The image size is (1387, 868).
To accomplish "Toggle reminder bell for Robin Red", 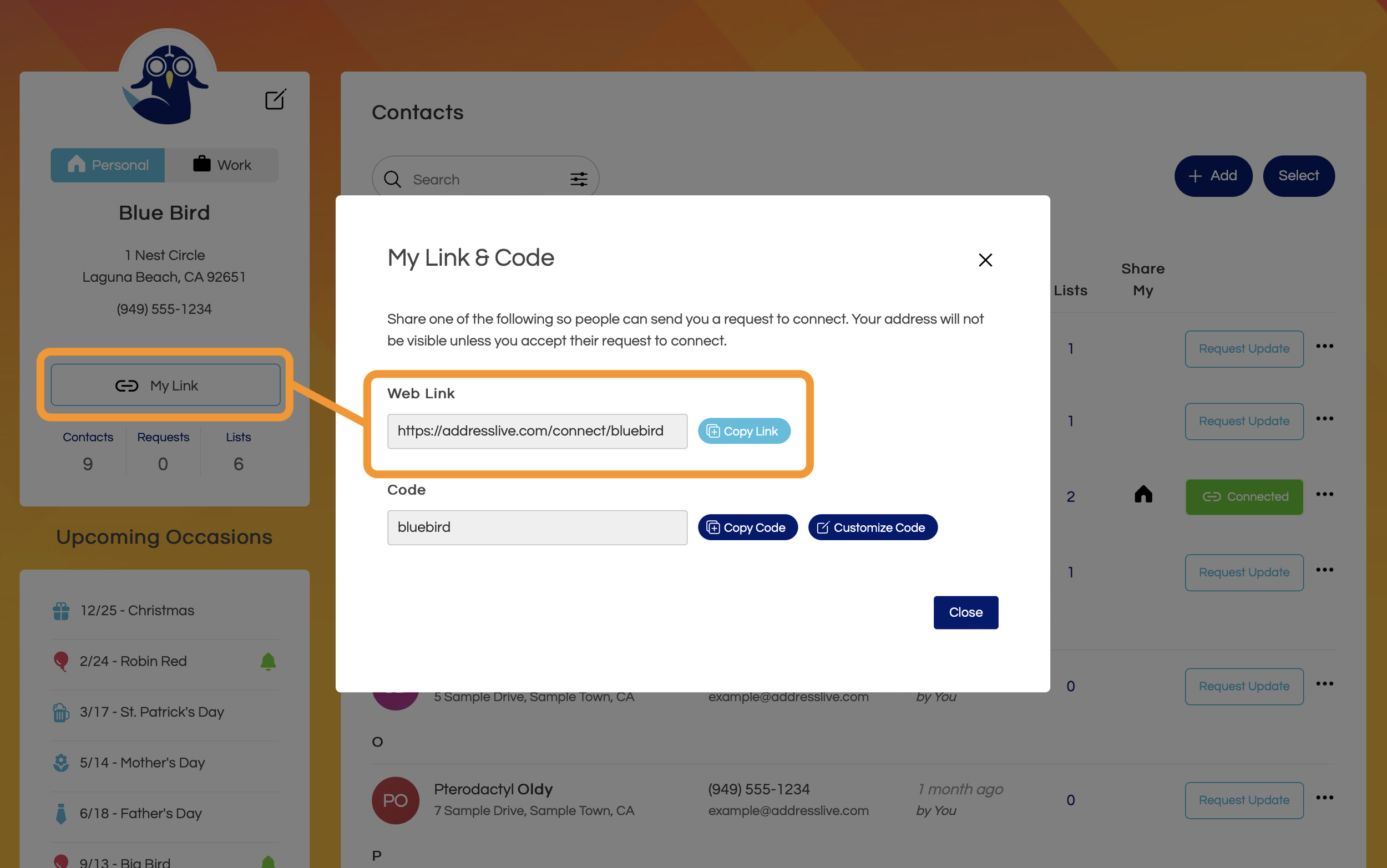I will click(268, 661).
